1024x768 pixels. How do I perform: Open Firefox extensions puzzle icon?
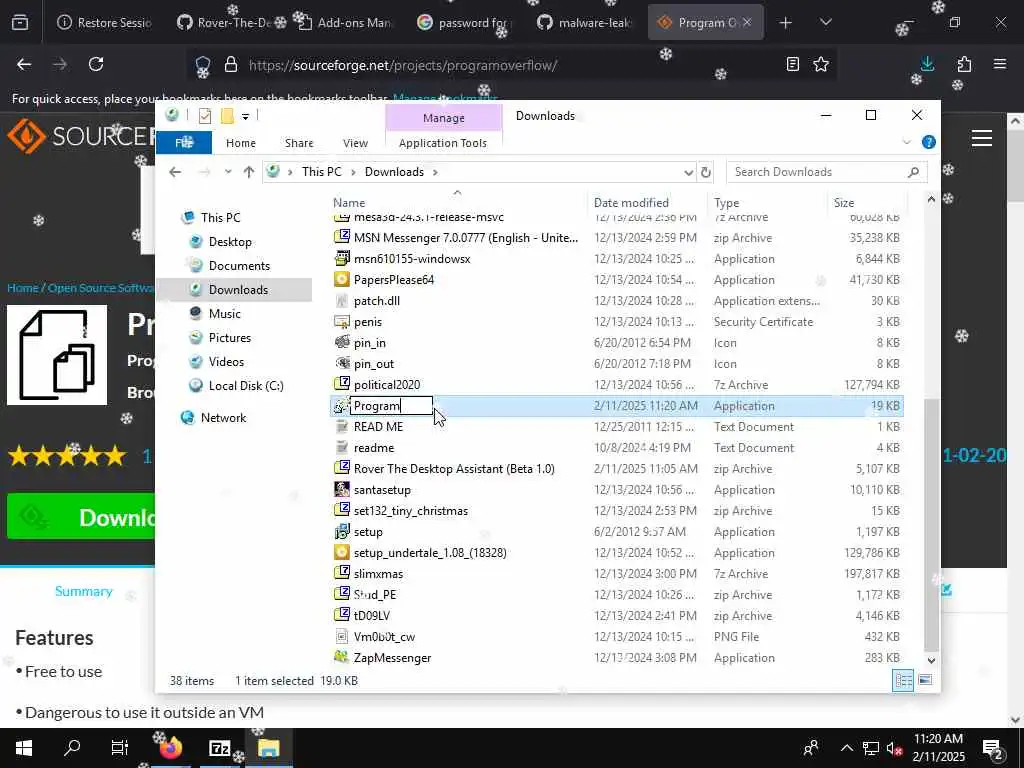(x=964, y=64)
